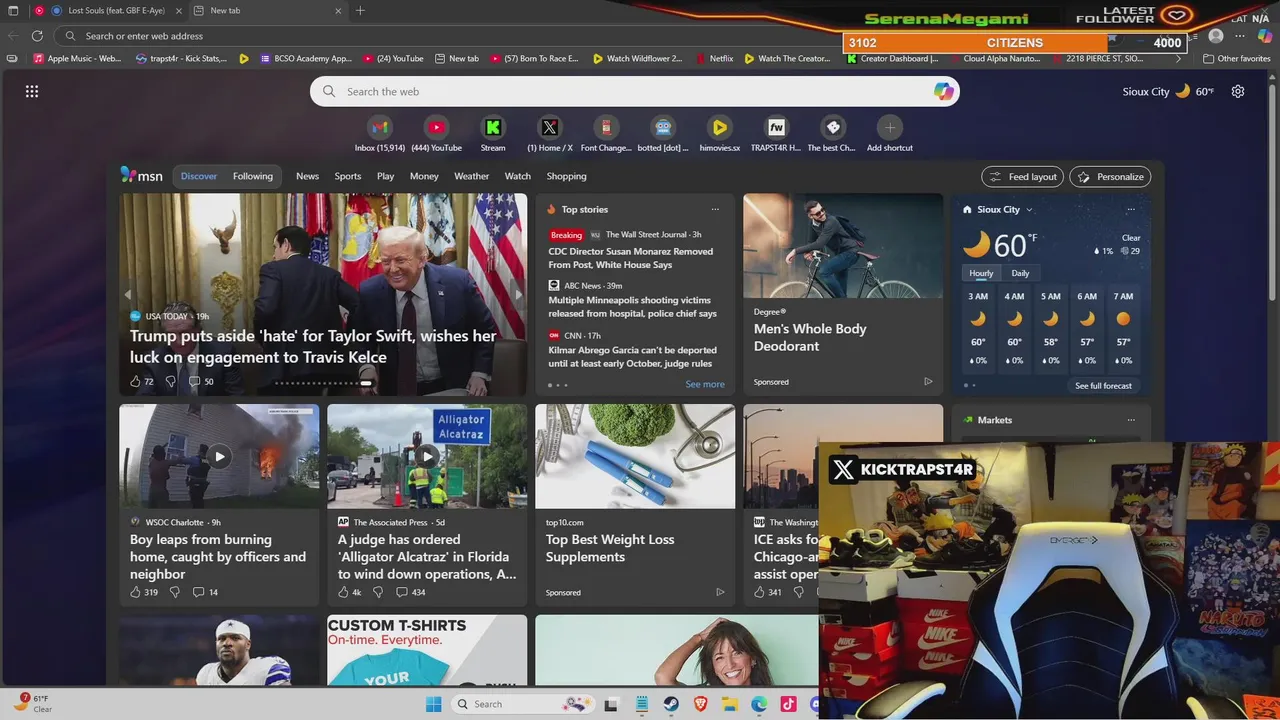Open the YouTube (444) shortcut tile

point(436,127)
